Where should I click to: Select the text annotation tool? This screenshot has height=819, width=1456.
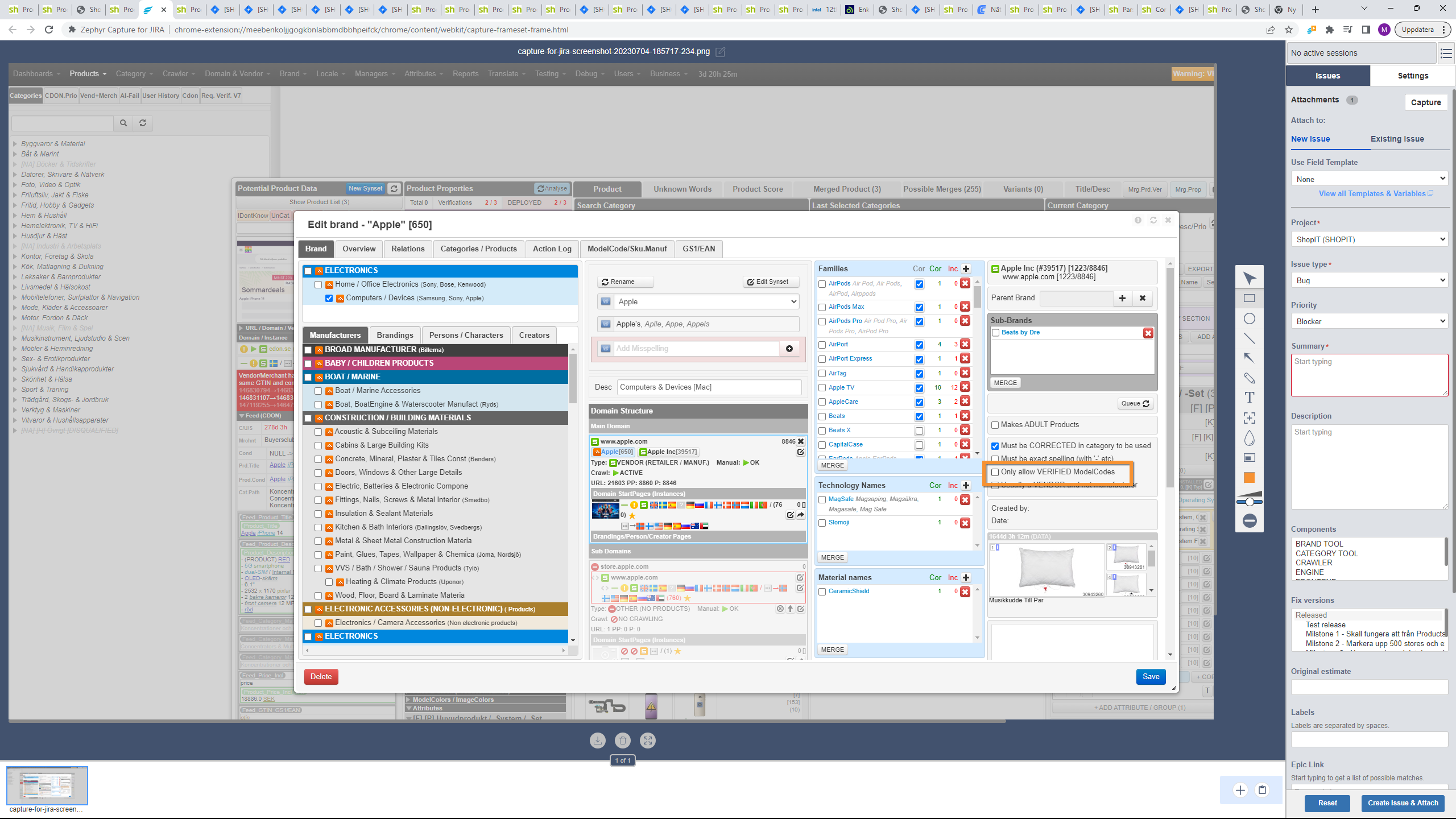click(1249, 398)
